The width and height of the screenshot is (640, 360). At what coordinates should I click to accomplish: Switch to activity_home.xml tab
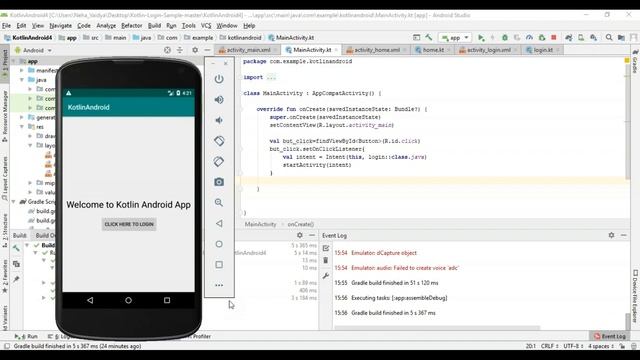coord(377,50)
